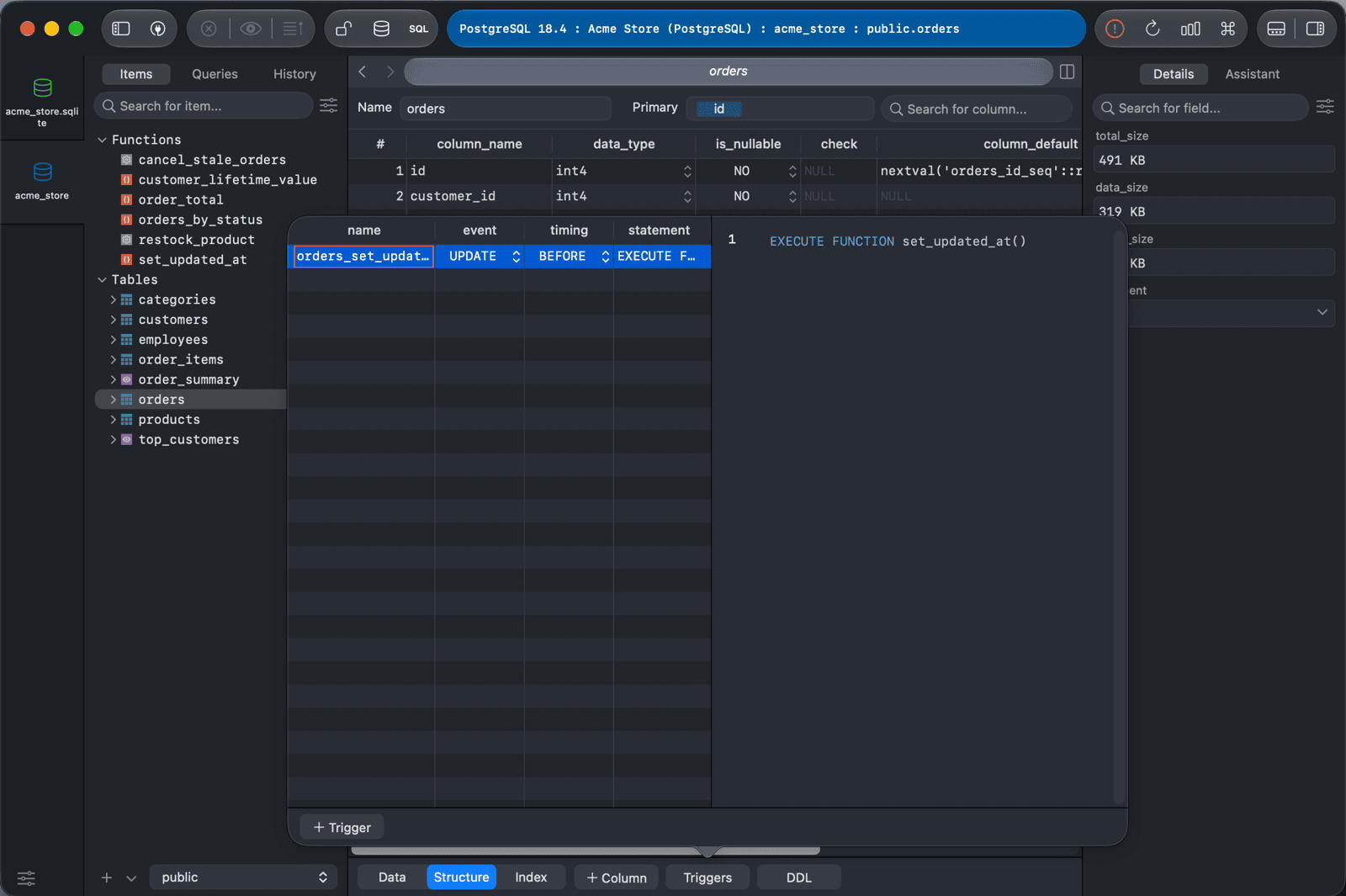This screenshot has width=1346, height=896.
Task: Open data_type stepper for id column
Action: (687, 171)
